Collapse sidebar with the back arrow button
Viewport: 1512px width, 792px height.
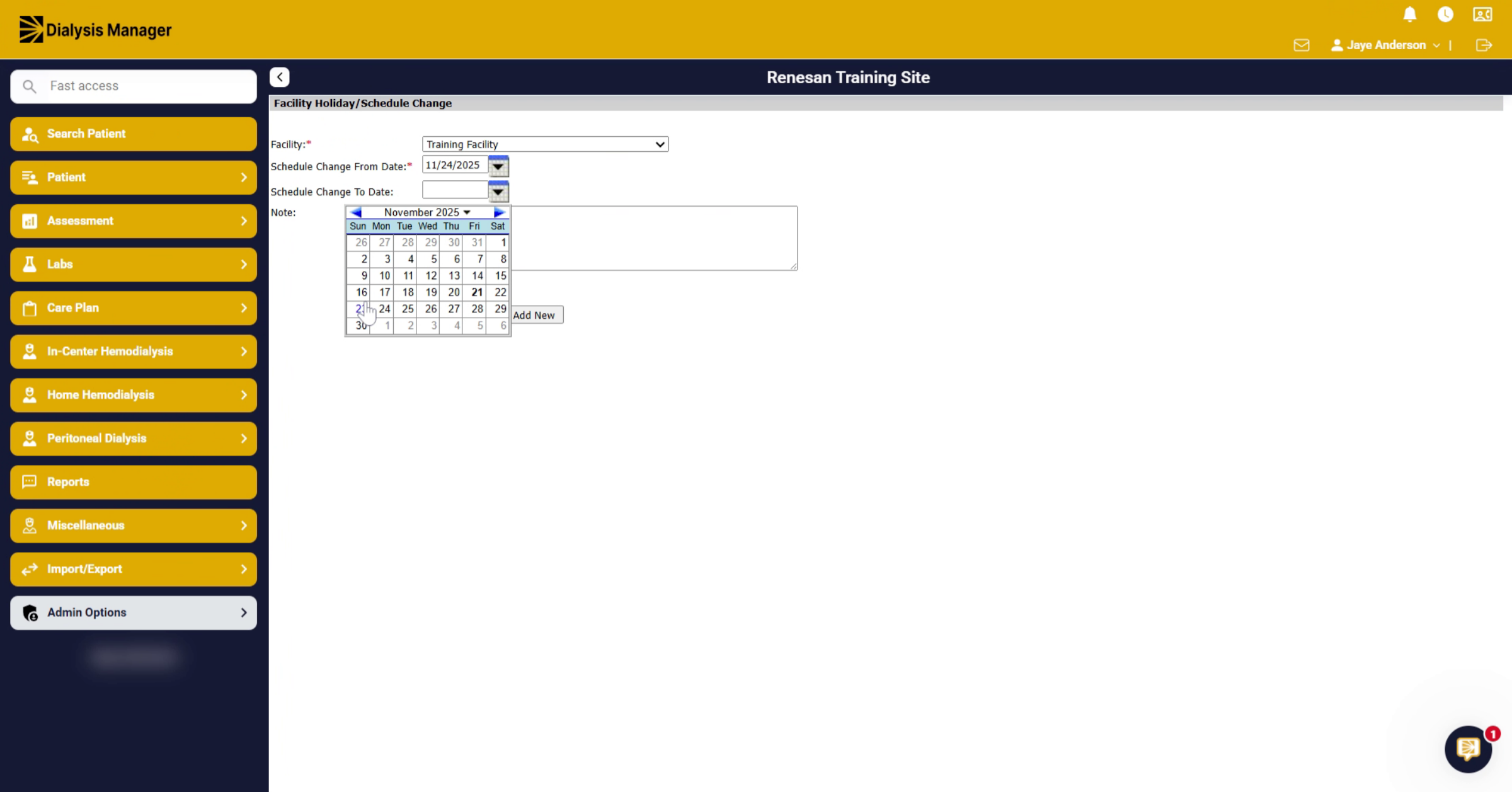pos(280,77)
